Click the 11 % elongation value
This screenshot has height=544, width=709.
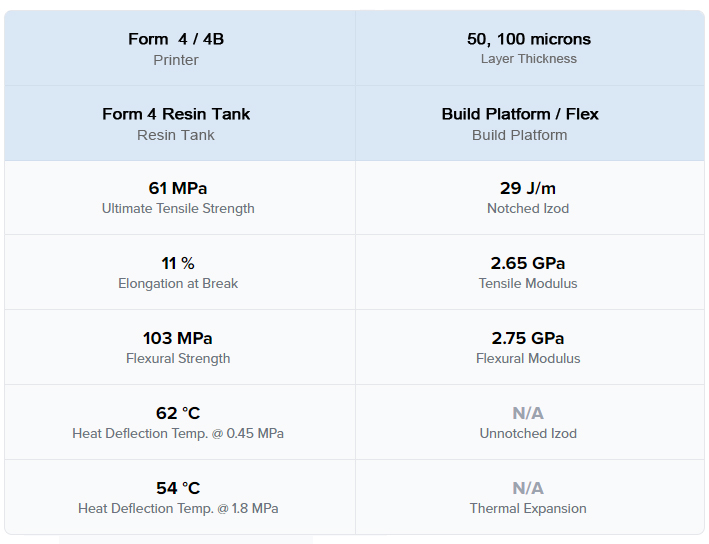click(x=178, y=263)
